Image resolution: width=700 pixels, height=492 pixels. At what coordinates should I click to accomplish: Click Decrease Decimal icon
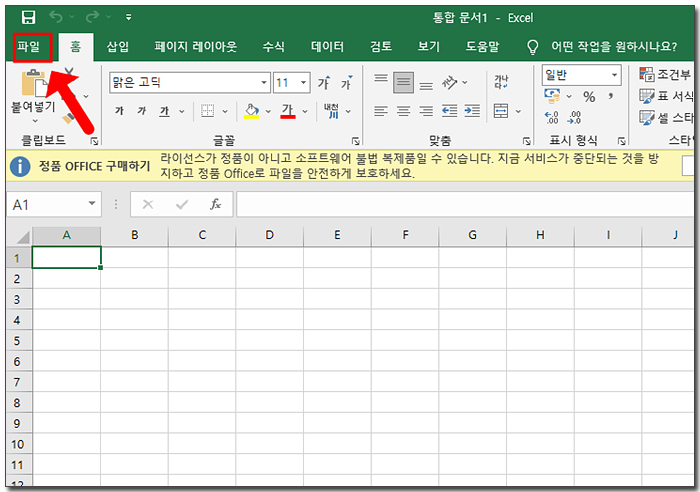pos(575,118)
